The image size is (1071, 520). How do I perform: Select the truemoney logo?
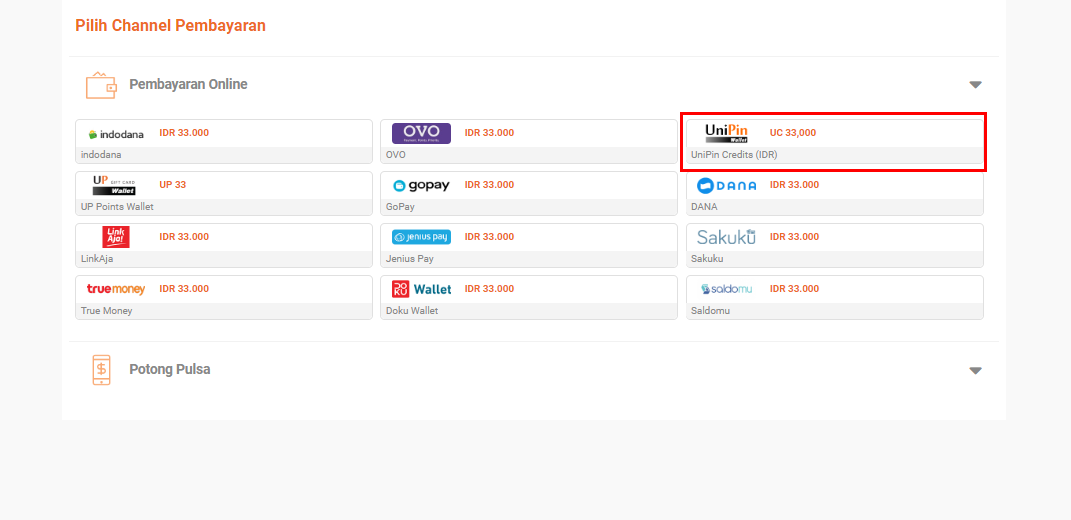point(116,289)
